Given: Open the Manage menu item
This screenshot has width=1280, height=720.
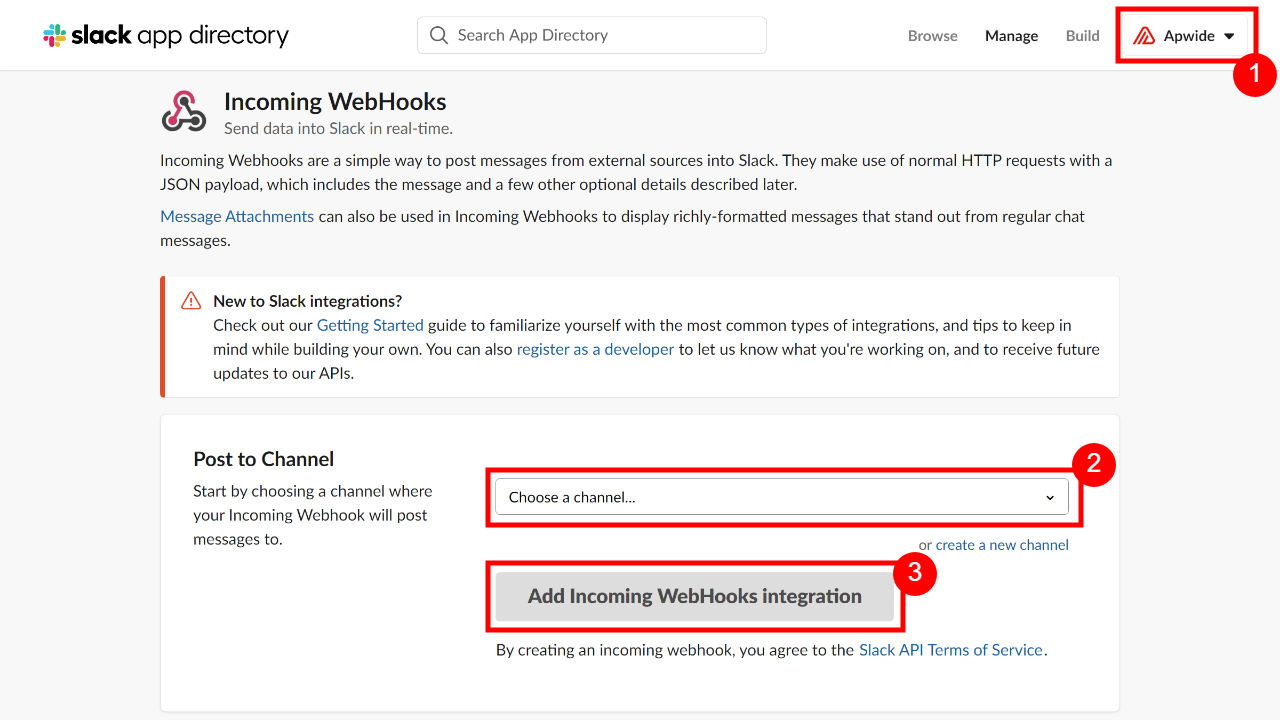Looking at the screenshot, I should [x=1011, y=36].
